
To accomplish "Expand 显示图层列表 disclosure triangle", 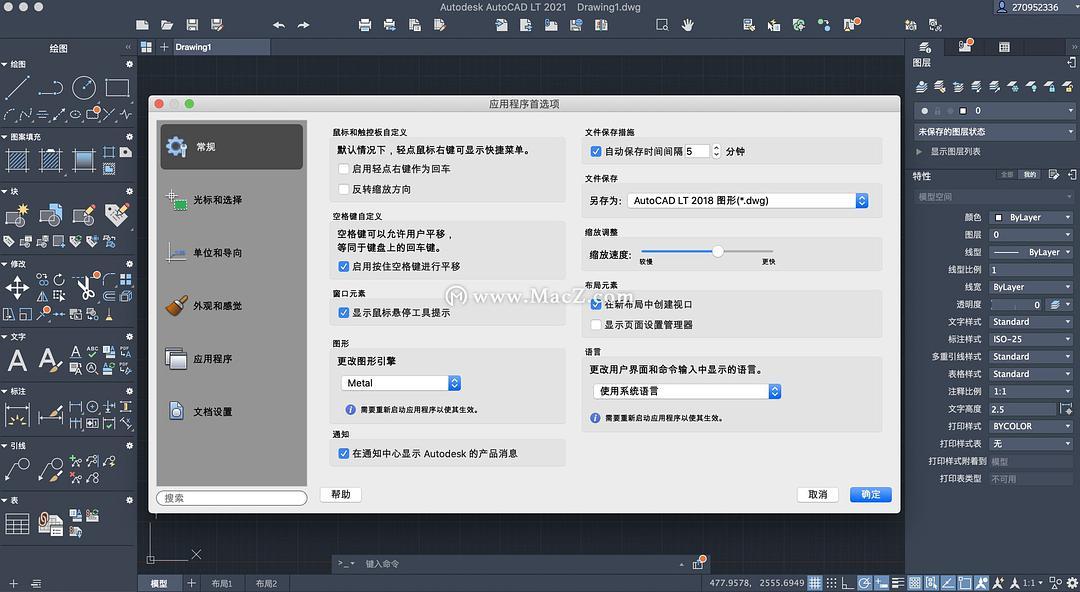I will (x=919, y=152).
